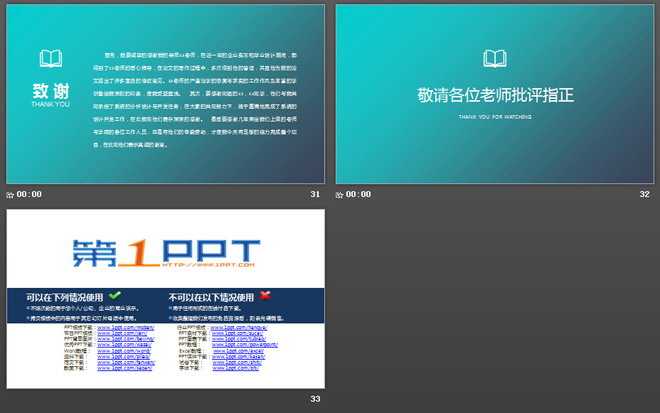Click slide number 31 label
The image size is (660, 413).
coord(315,194)
